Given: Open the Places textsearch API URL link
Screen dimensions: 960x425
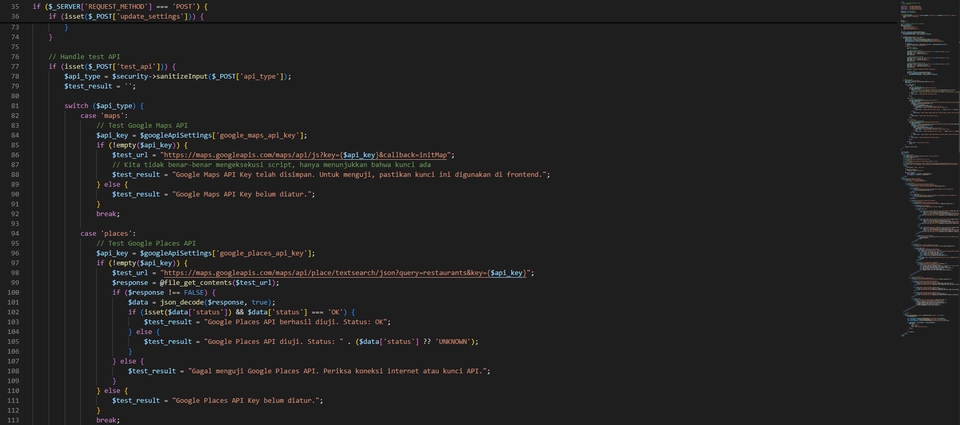Looking at the screenshot, I should click(x=346, y=273).
